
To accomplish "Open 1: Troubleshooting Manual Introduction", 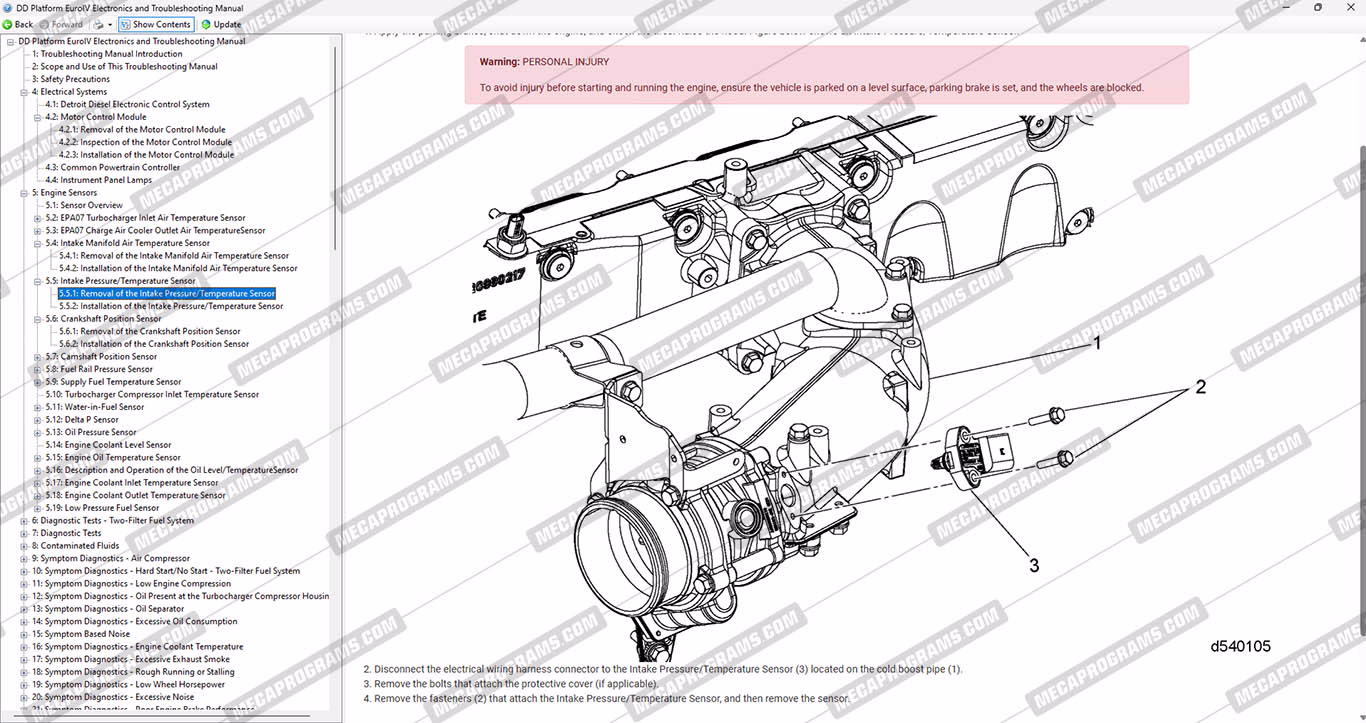I will (x=107, y=54).
